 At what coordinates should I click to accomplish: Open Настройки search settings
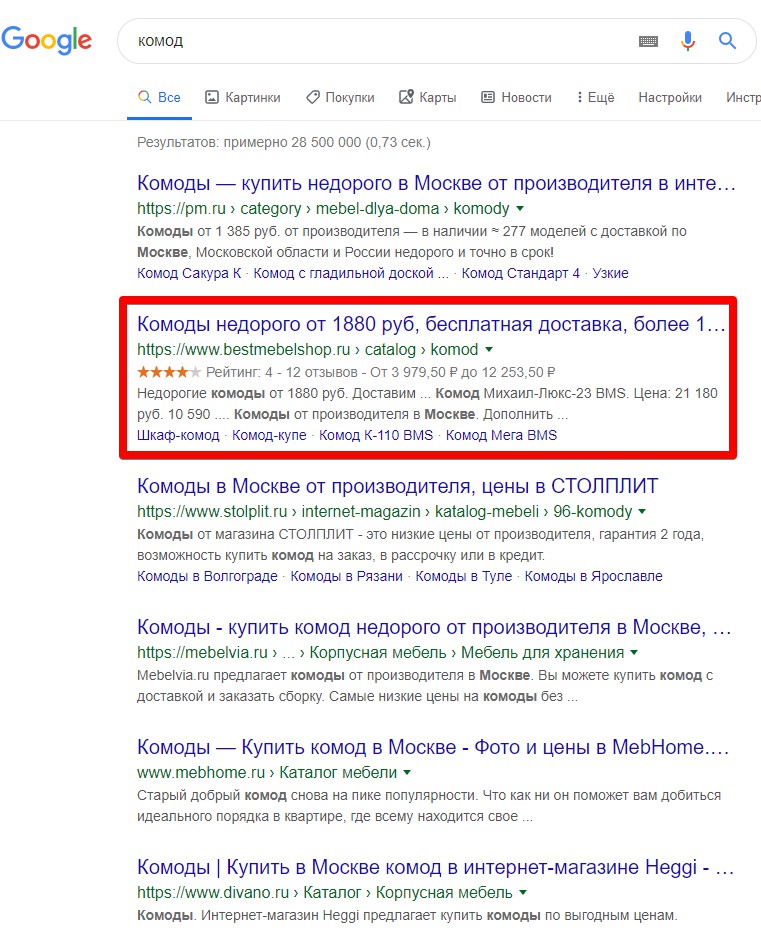coord(670,97)
